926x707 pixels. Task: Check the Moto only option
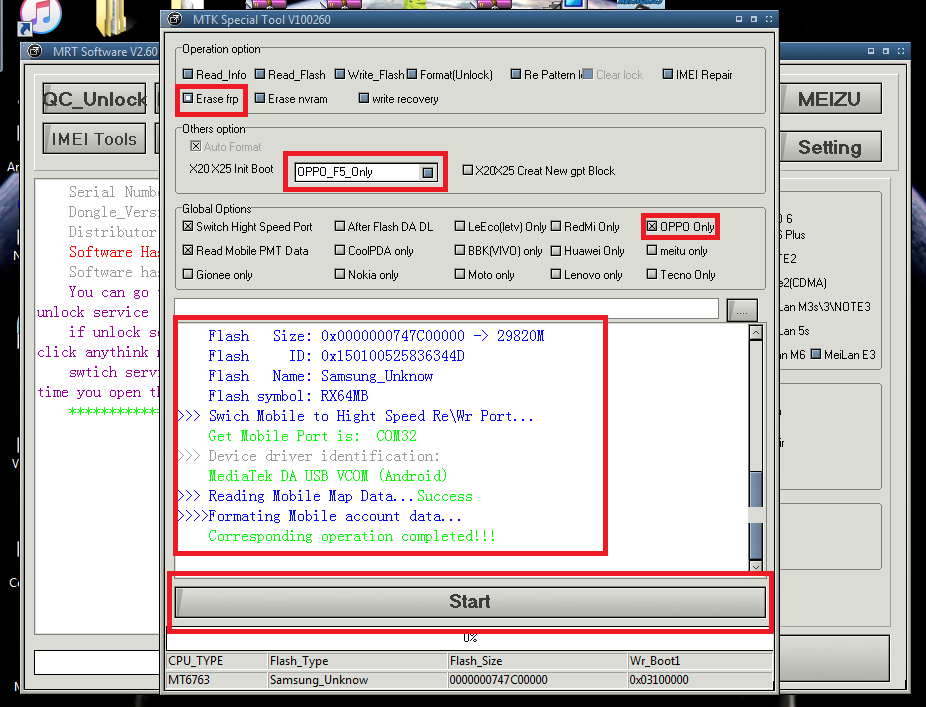pos(459,274)
